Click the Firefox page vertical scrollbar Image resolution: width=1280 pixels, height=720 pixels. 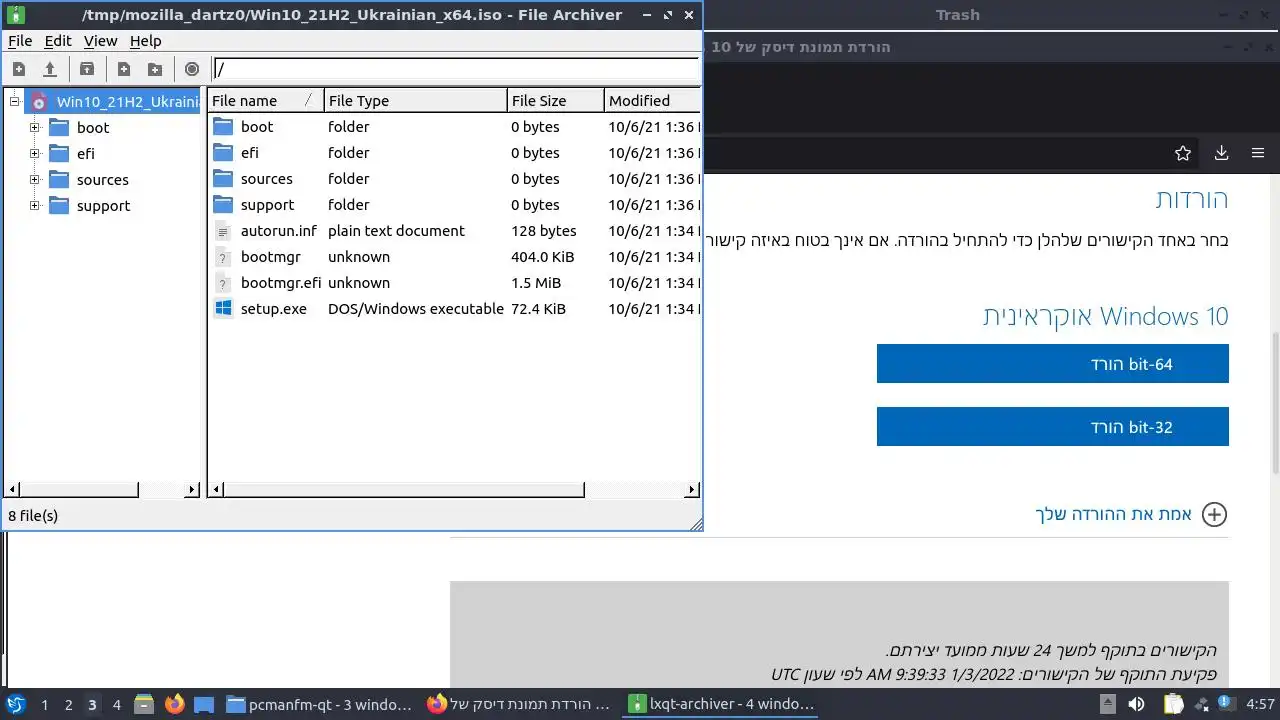(x=1274, y=402)
